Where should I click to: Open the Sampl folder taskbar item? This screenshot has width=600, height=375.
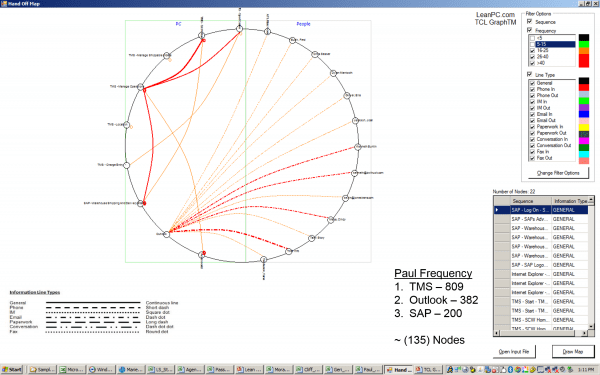click(42, 370)
